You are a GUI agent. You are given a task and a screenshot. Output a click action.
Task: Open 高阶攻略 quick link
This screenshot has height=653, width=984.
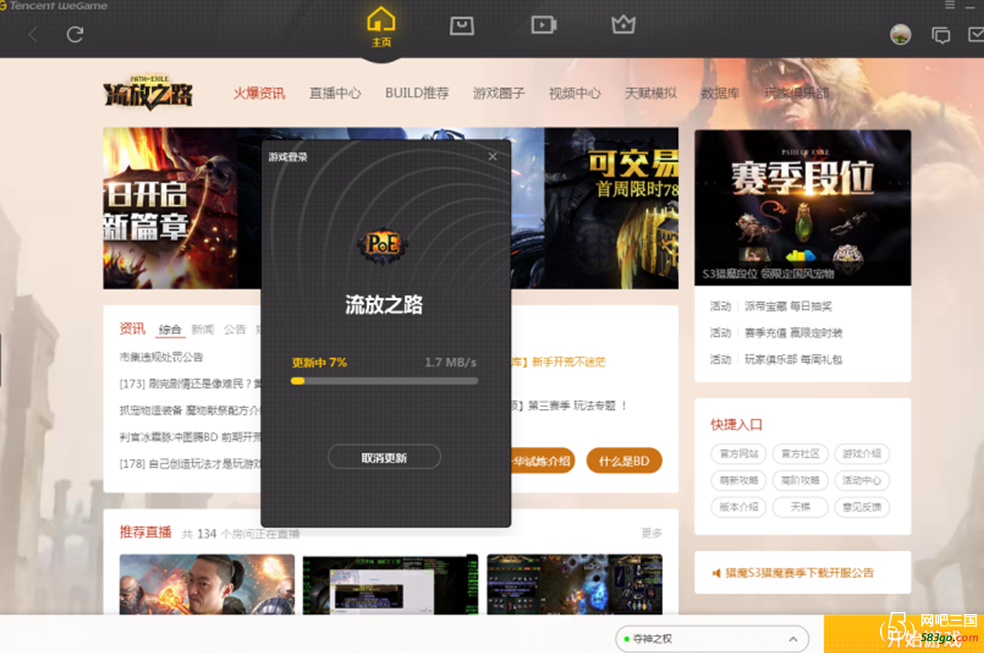(800, 480)
